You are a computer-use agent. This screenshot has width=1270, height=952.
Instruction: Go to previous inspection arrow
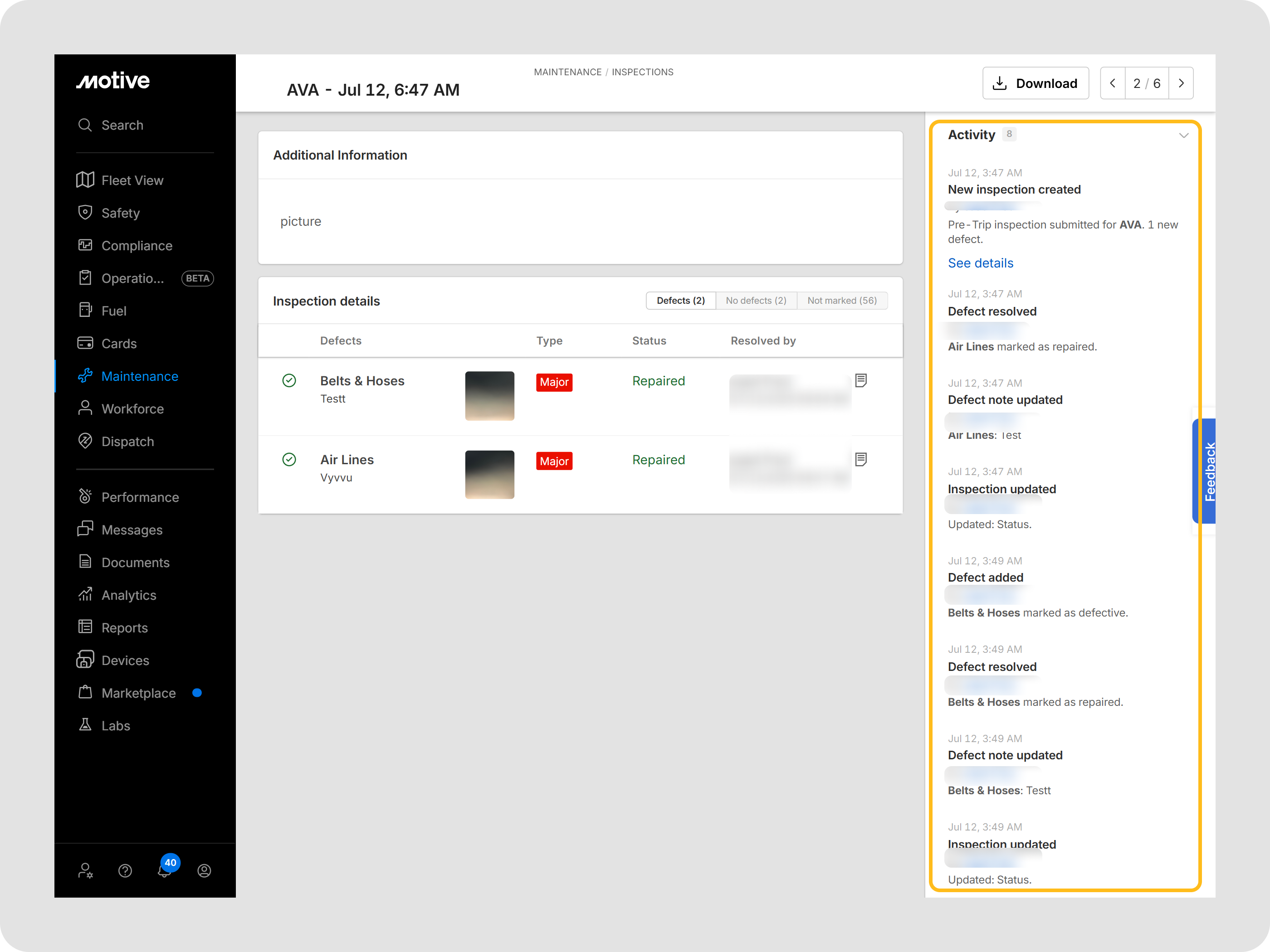pyautogui.click(x=1113, y=83)
